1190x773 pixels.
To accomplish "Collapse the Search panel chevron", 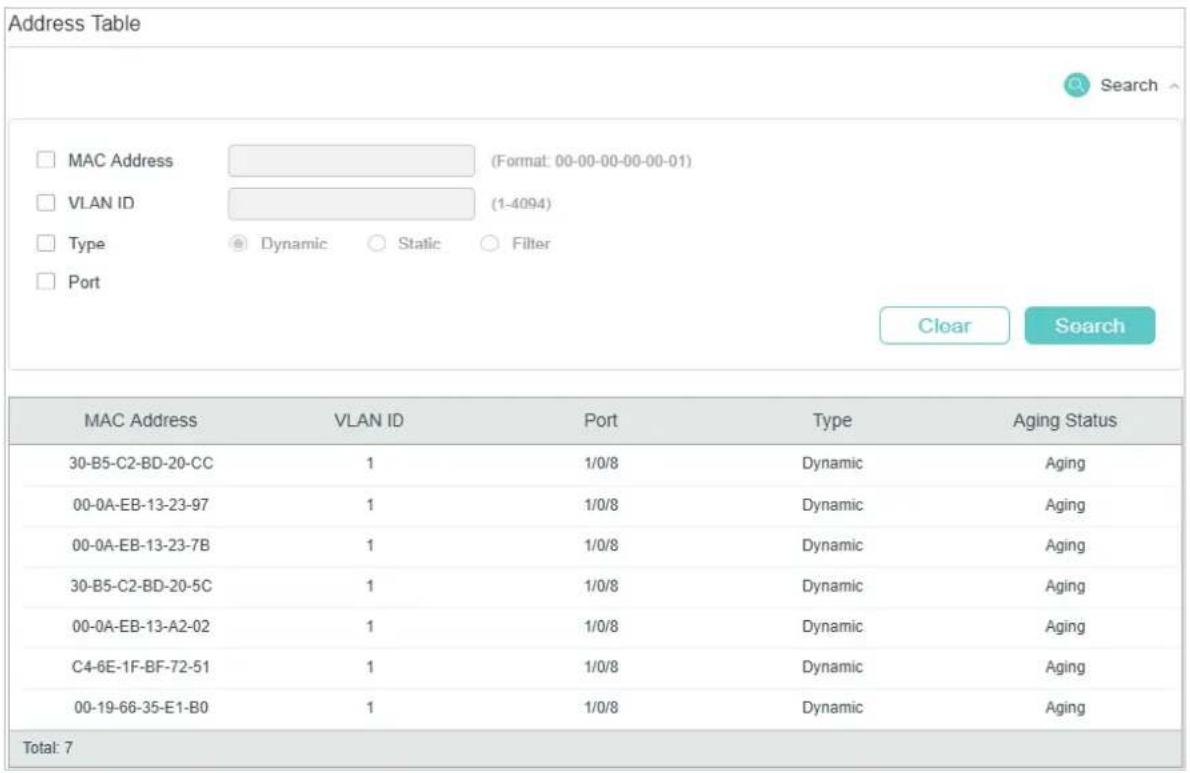I will [x=1173, y=86].
